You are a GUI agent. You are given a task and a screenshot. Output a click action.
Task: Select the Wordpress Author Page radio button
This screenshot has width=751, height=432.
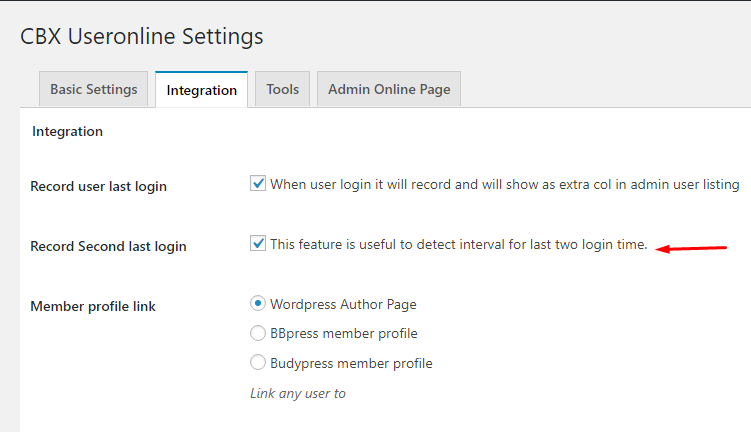[258, 303]
